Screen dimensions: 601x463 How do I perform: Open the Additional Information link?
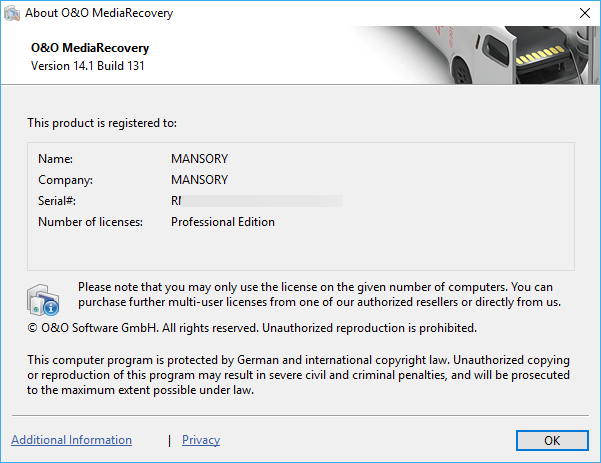coord(71,440)
